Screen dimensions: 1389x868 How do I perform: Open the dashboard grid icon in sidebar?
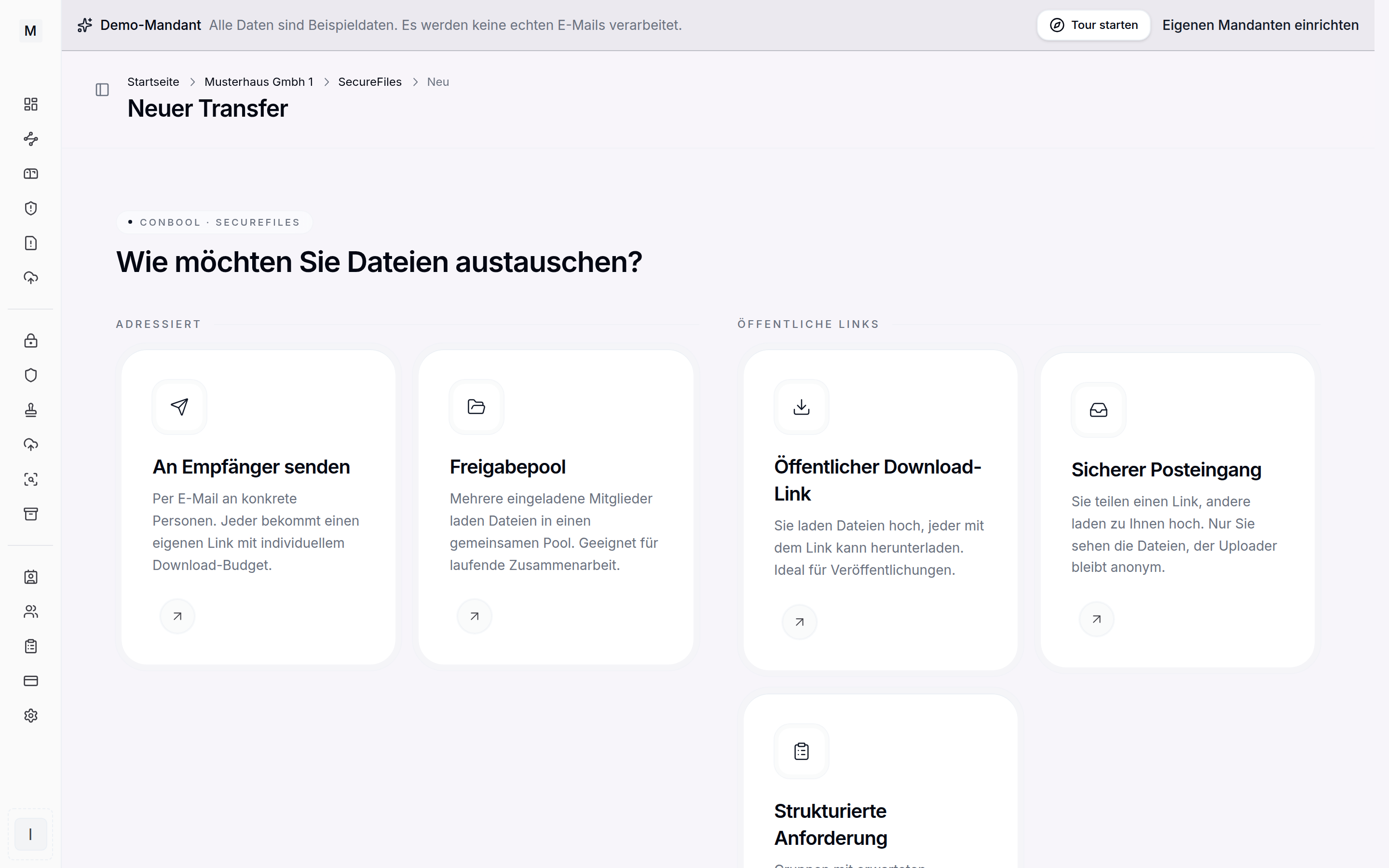pos(30,104)
